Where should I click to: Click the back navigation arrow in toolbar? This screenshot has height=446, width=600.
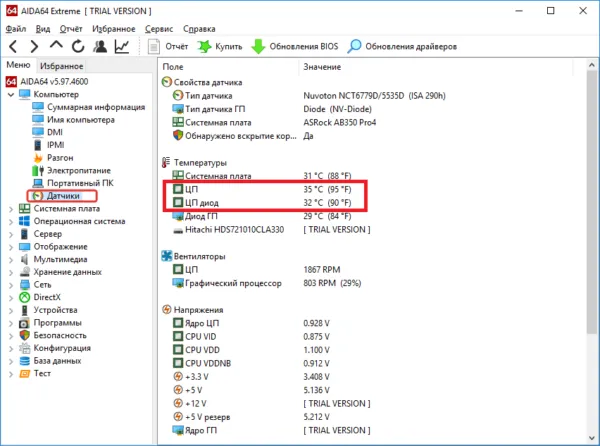[x=13, y=47]
